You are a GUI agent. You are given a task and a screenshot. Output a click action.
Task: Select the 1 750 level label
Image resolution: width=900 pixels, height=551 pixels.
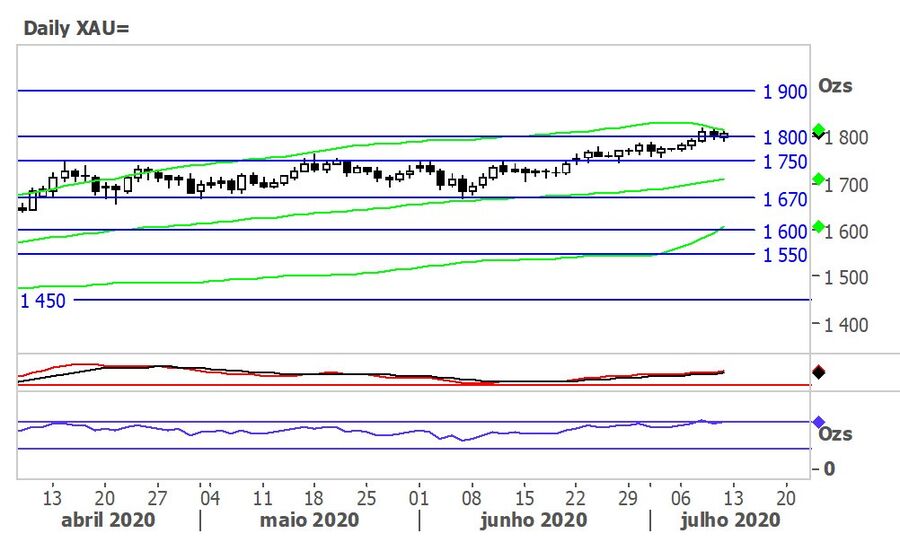(x=785, y=162)
